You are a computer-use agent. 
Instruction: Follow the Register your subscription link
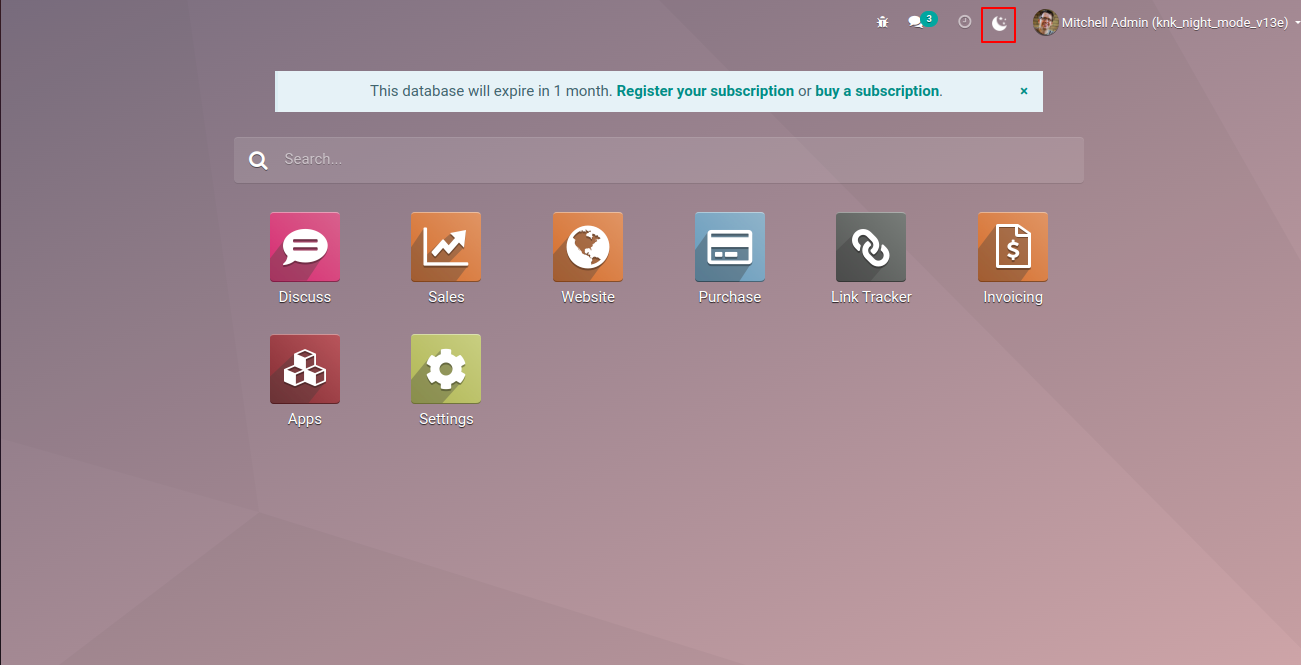click(705, 91)
